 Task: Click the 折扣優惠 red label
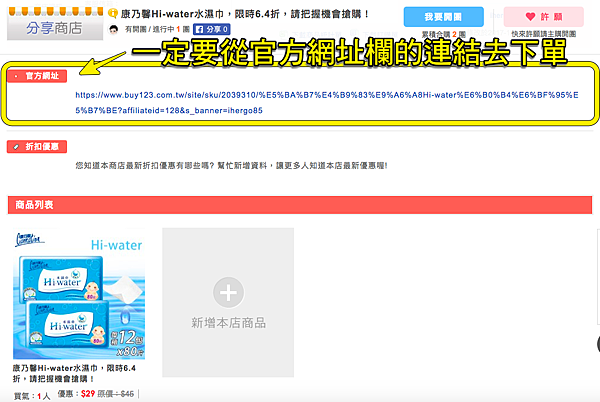[37, 146]
